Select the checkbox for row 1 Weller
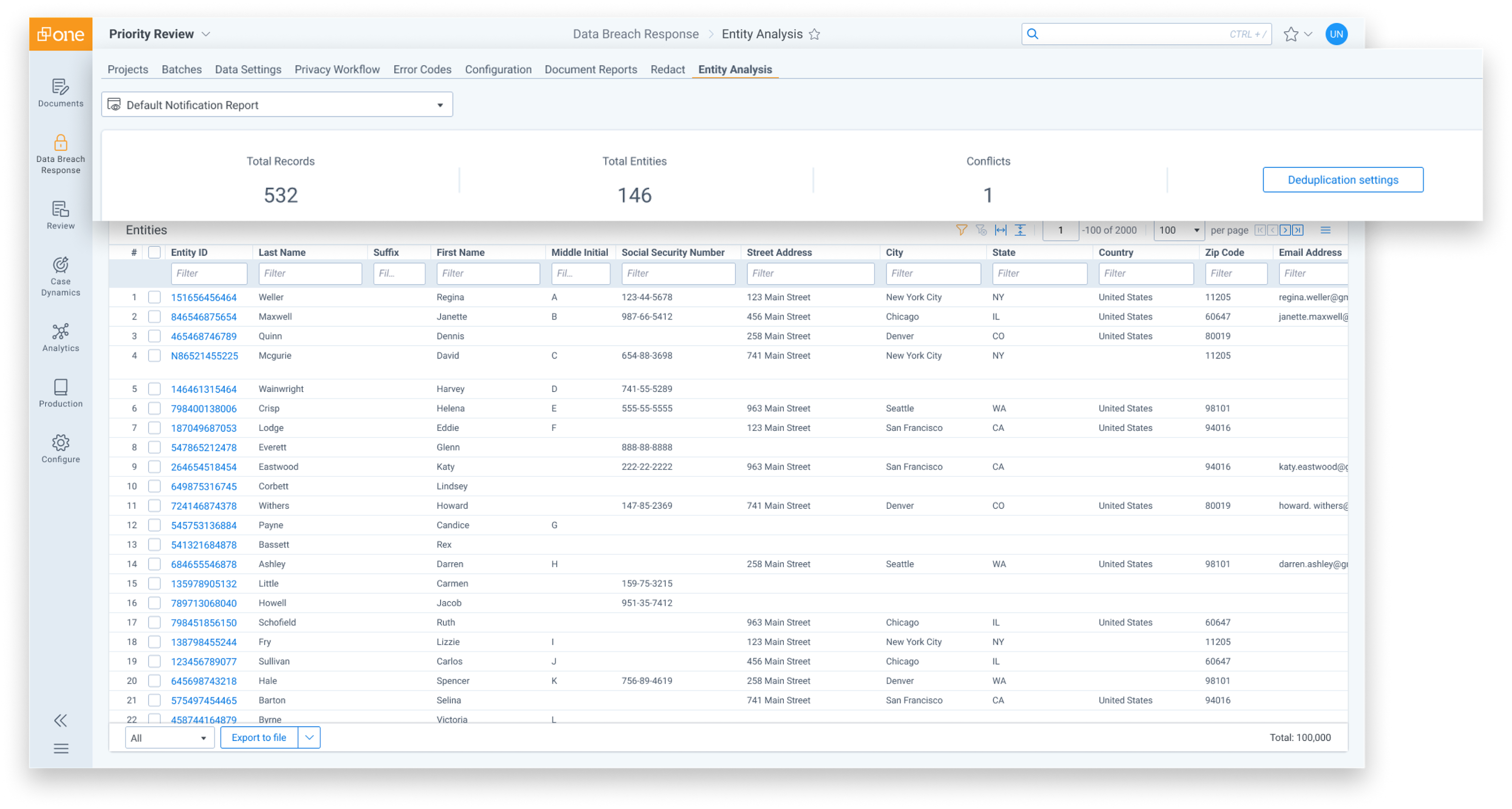The width and height of the screenshot is (1512, 809). click(154, 297)
